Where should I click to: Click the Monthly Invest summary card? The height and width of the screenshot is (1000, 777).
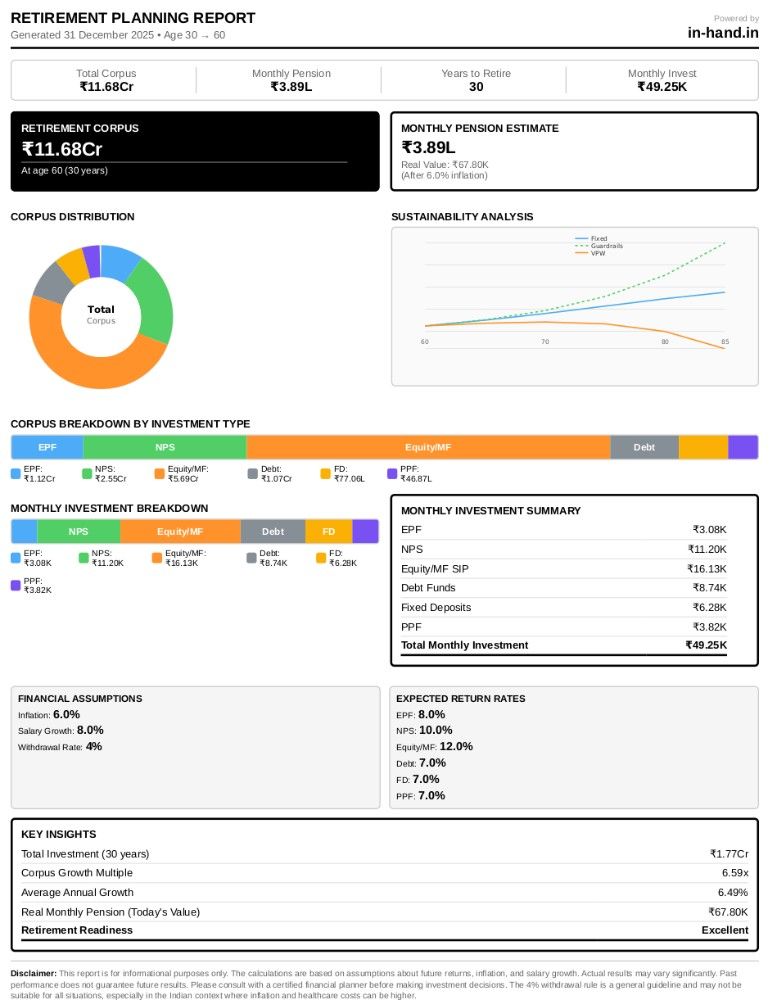pyautogui.click(x=662, y=80)
